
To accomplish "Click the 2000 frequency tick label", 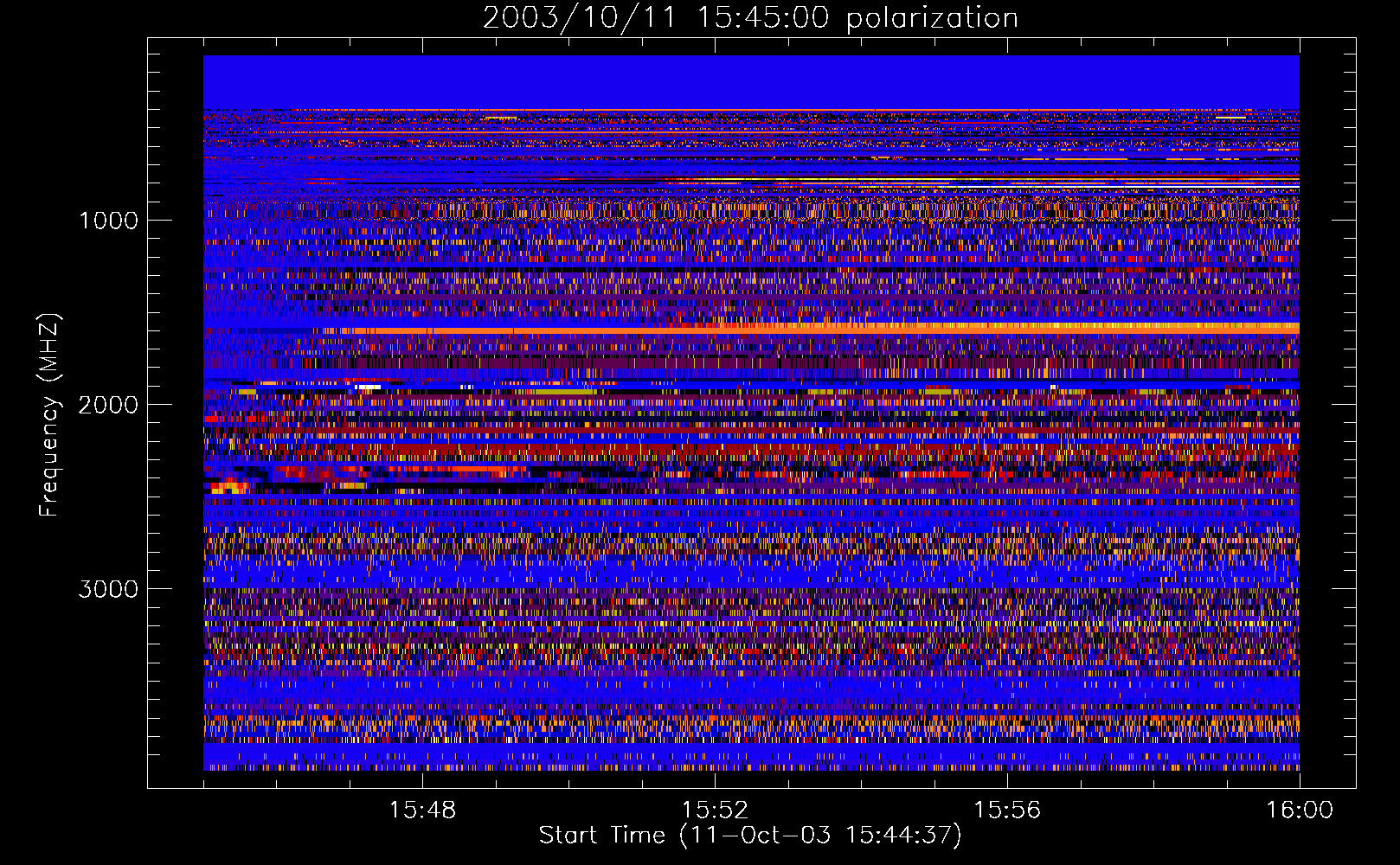I will point(108,405).
